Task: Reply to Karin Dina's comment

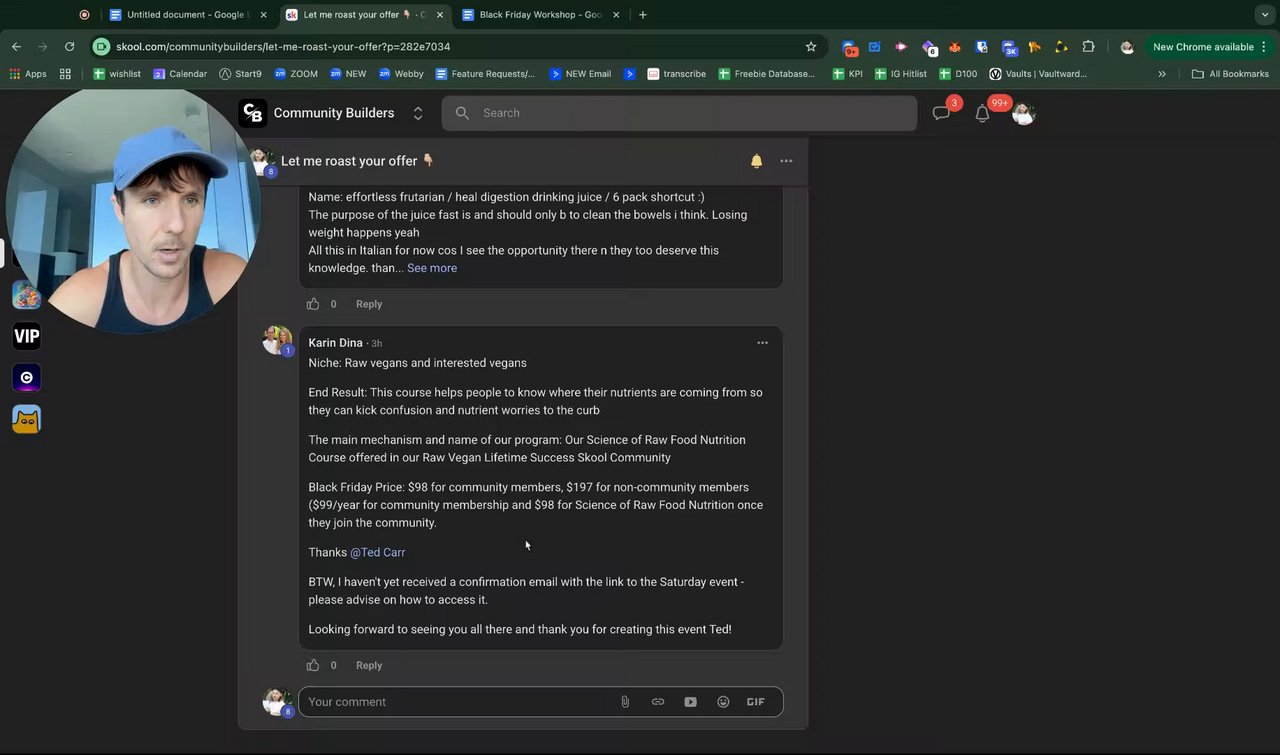Action: coord(369,665)
